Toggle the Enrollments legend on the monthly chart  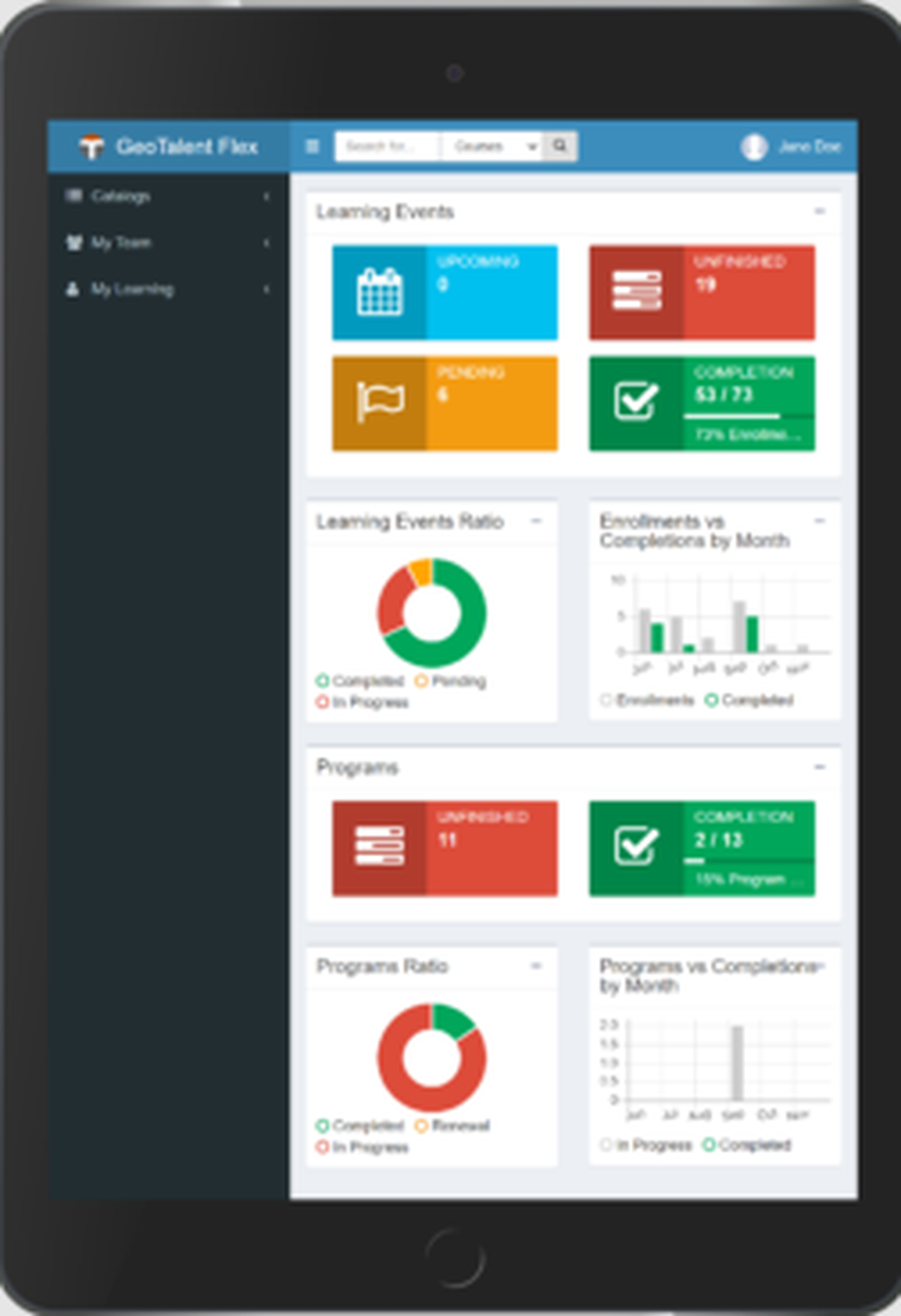pyautogui.click(x=648, y=699)
